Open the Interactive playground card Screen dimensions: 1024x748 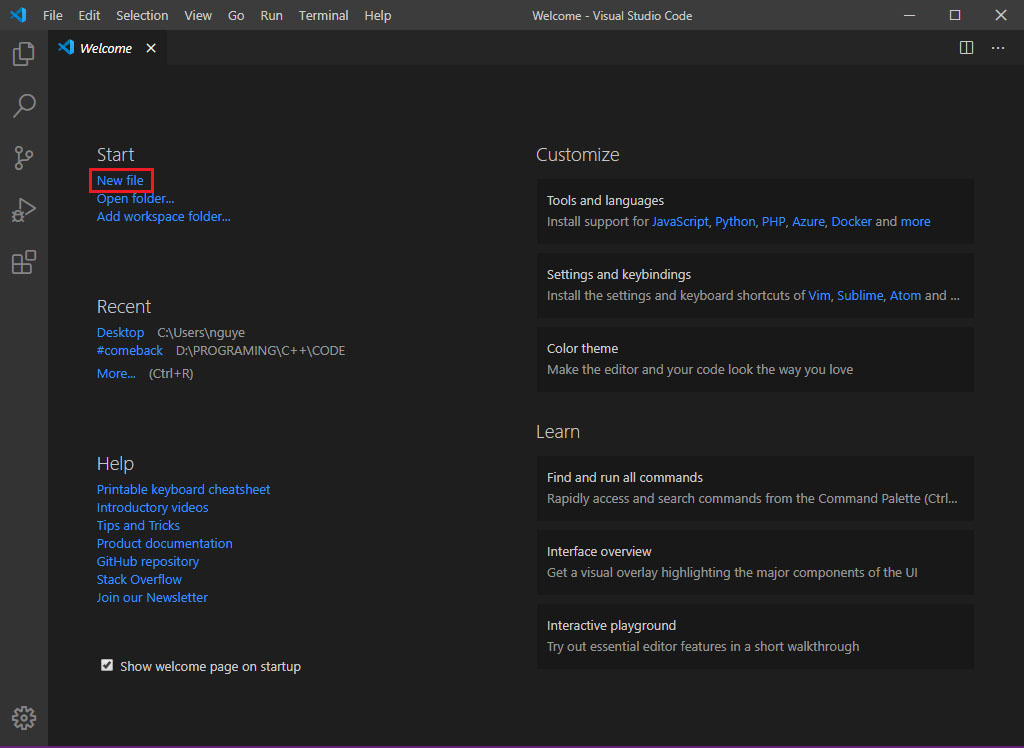(755, 636)
